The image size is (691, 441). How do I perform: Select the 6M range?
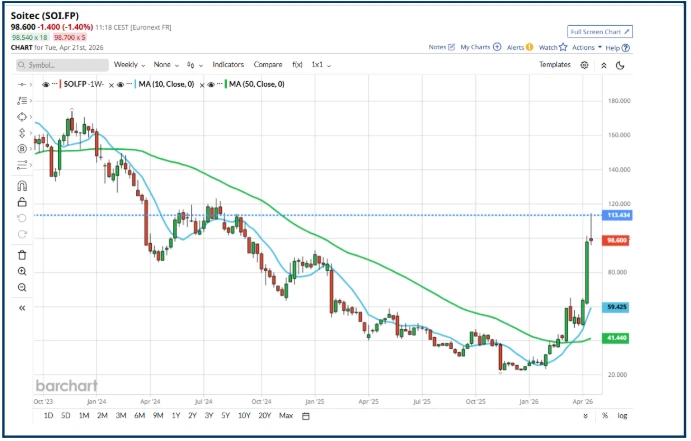140,415
